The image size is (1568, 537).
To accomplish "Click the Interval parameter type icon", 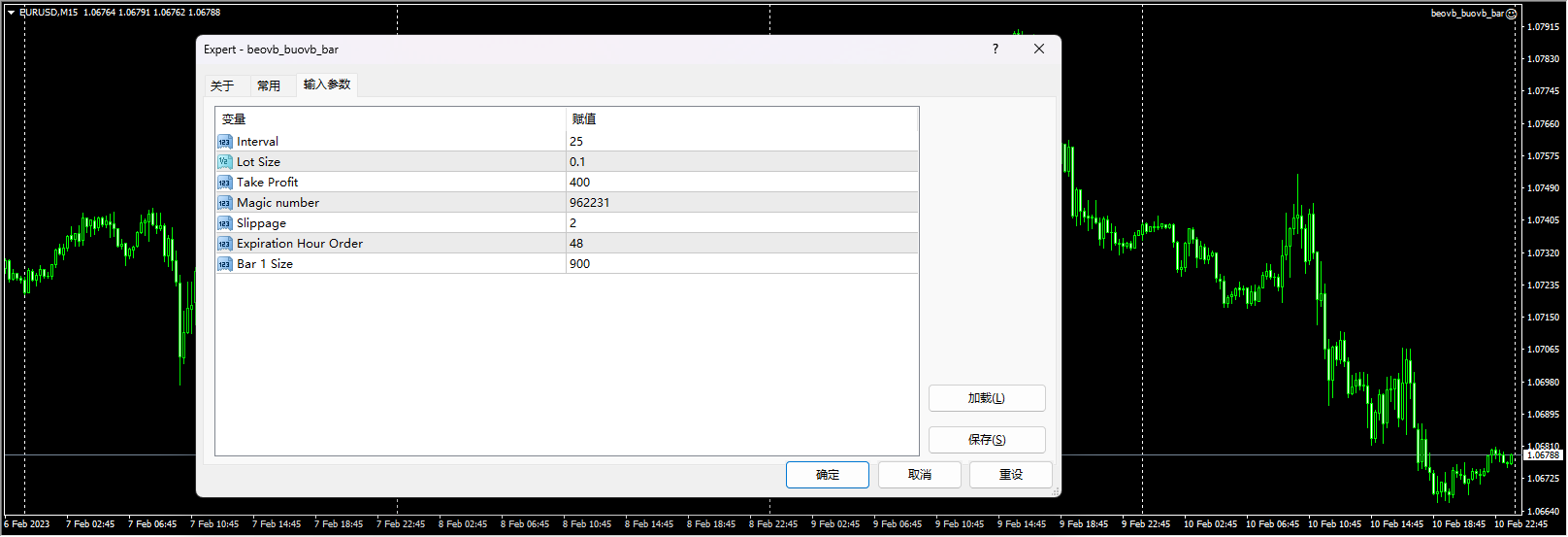I will [224, 142].
